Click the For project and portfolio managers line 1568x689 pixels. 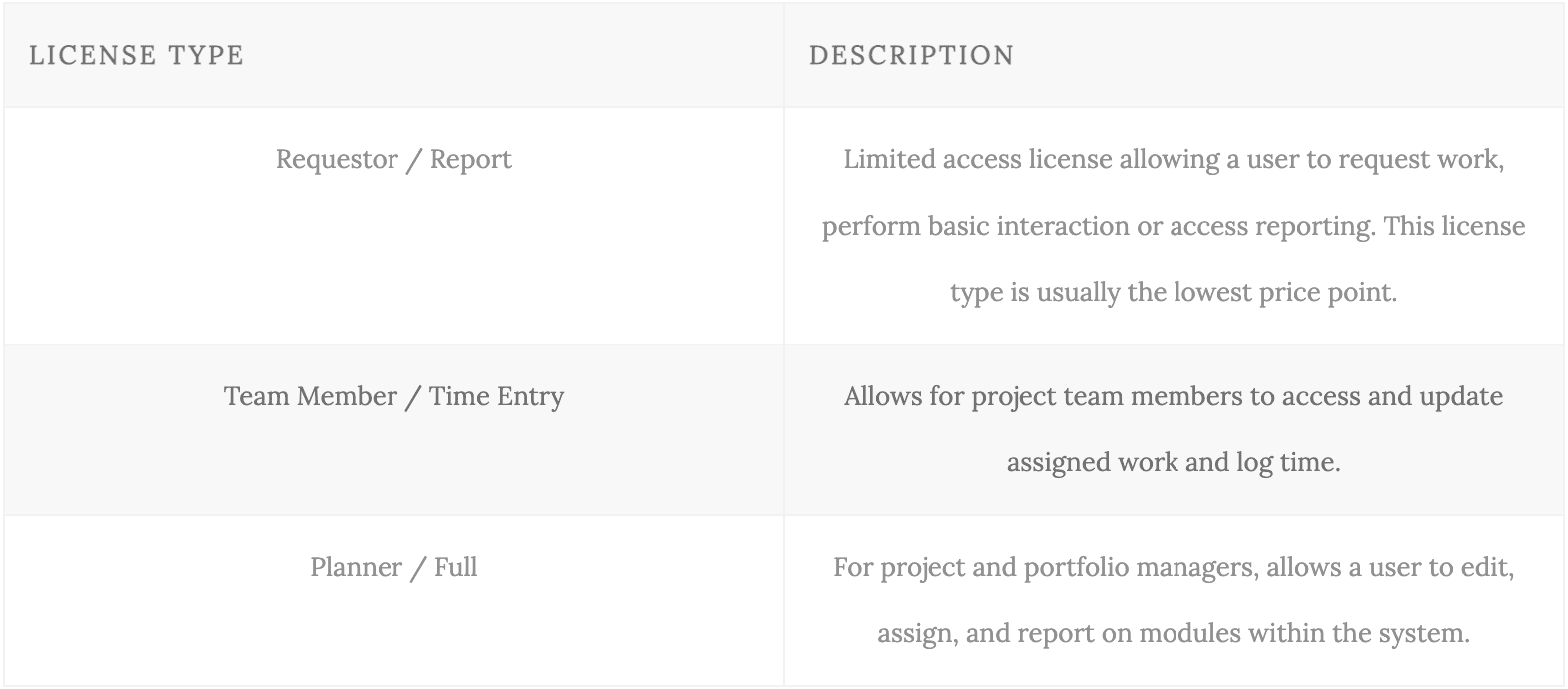[x=1174, y=568]
